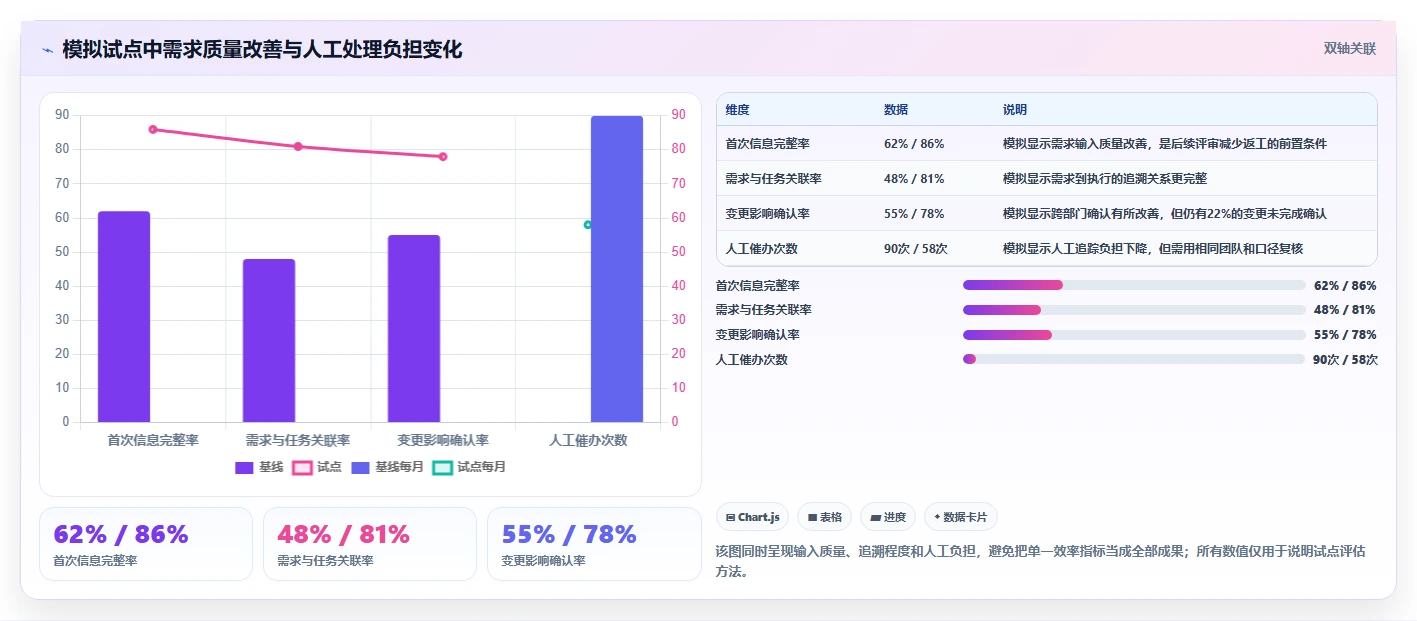Toggle the 基线每月 legend swatch
Screen dimensions: 1417x621
360,467
